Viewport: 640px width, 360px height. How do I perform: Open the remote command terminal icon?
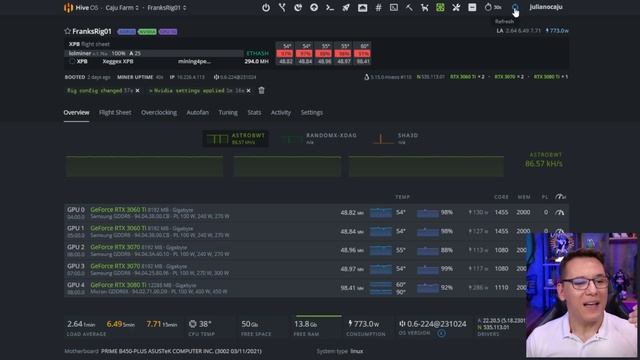coord(330,7)
